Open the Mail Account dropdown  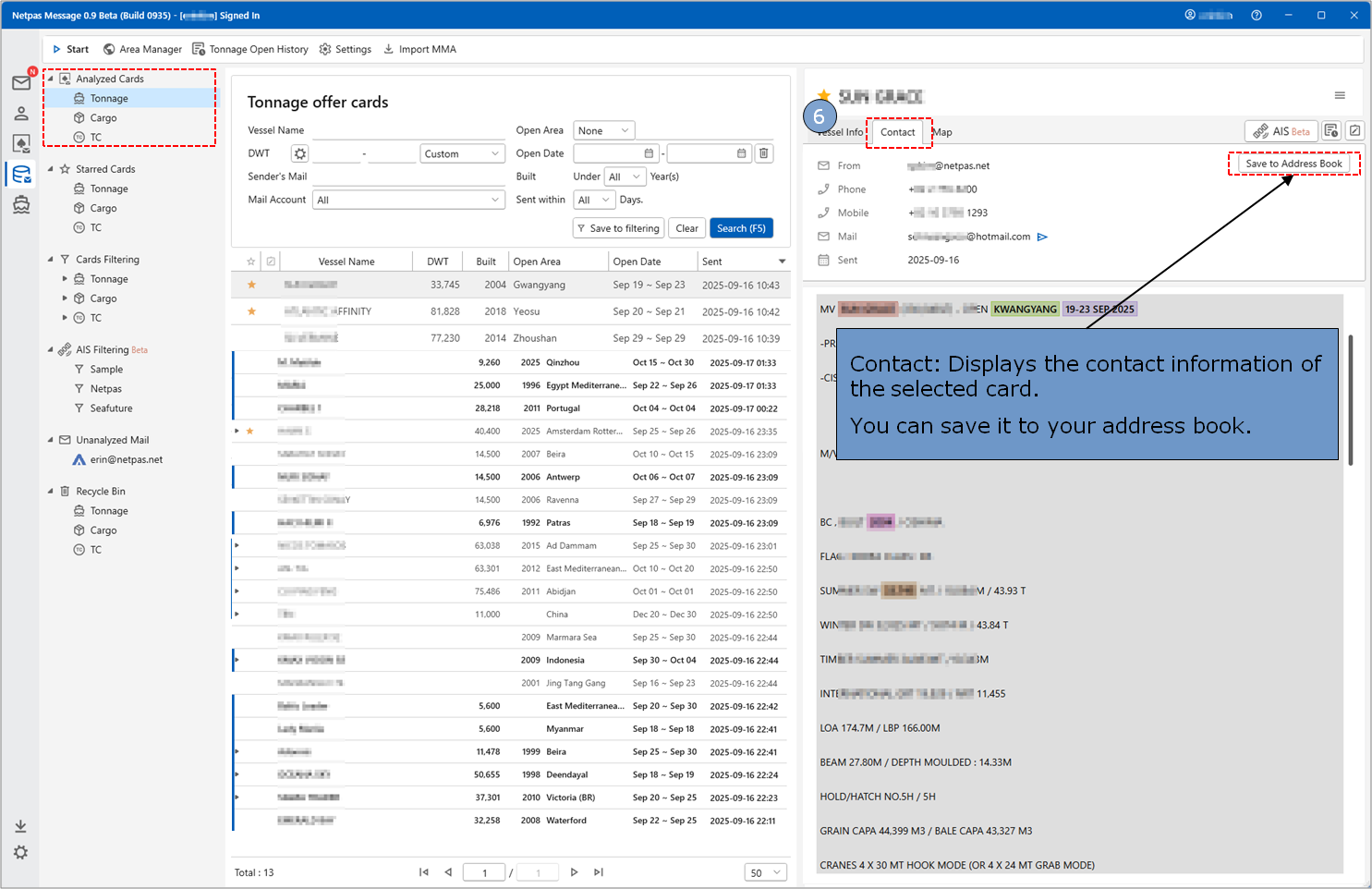(408, 200)
